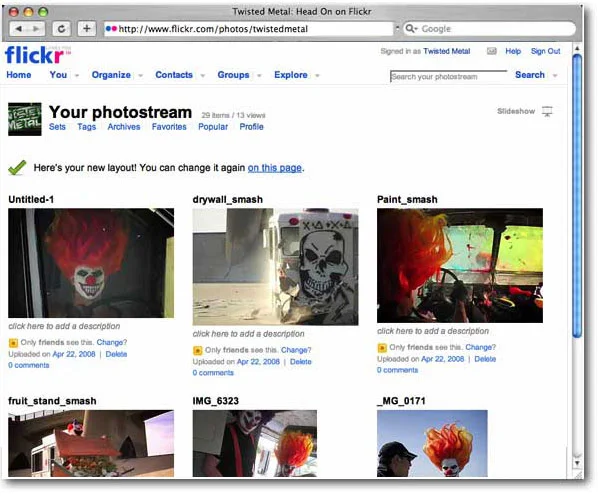Click the Twisted Metal buddy icon
The height and width of the screenshot is (504, 598).
(25, 119)
